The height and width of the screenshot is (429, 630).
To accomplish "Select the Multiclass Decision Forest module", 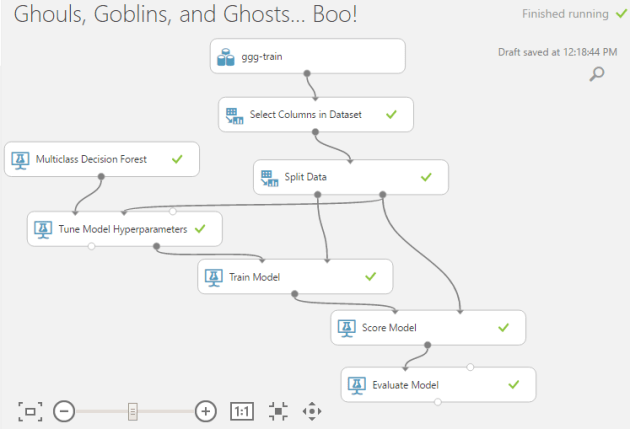I will 101,159.
